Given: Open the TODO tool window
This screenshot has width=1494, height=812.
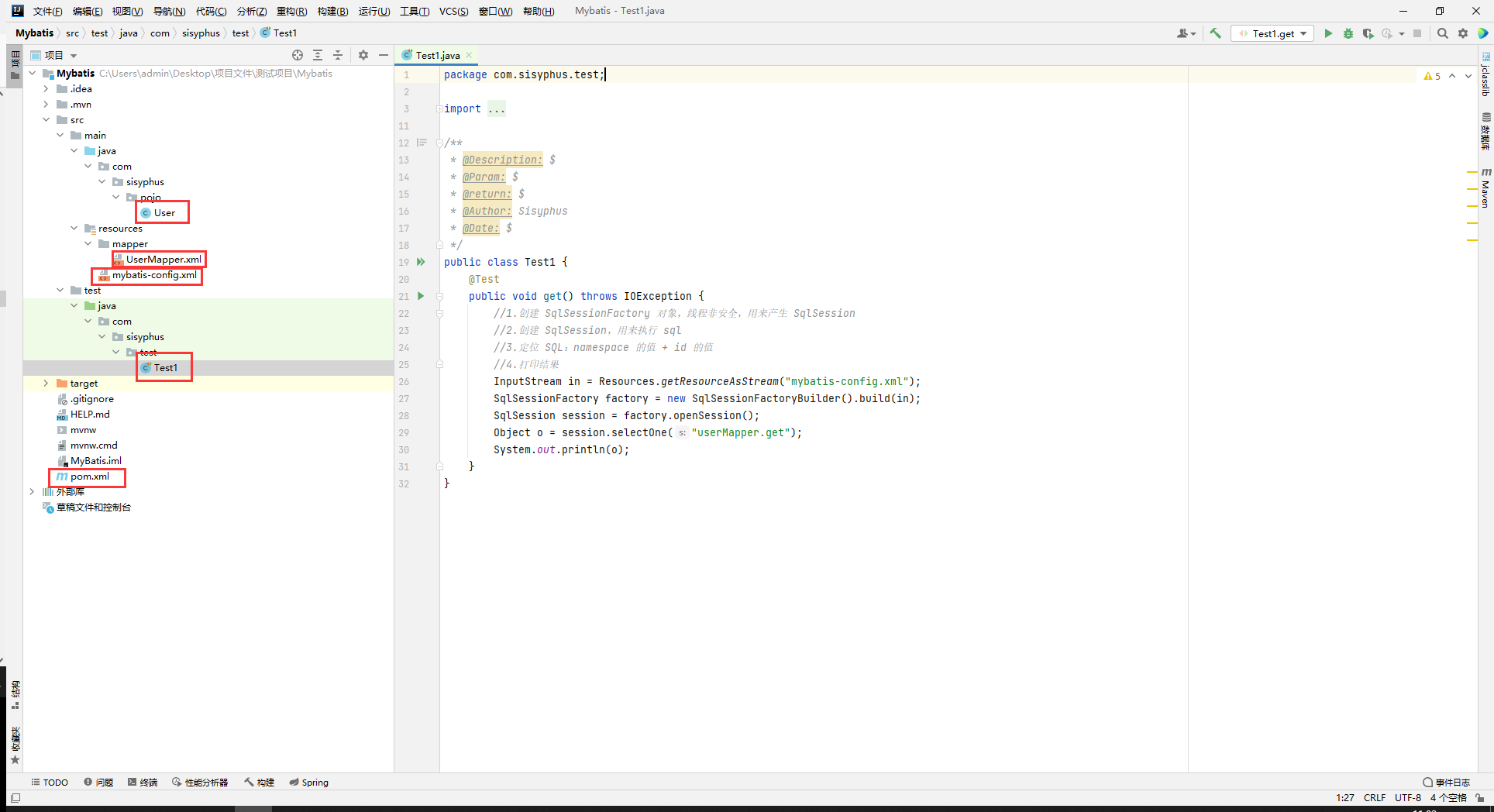Looking at the screenshot, I should tap(50, 783).
